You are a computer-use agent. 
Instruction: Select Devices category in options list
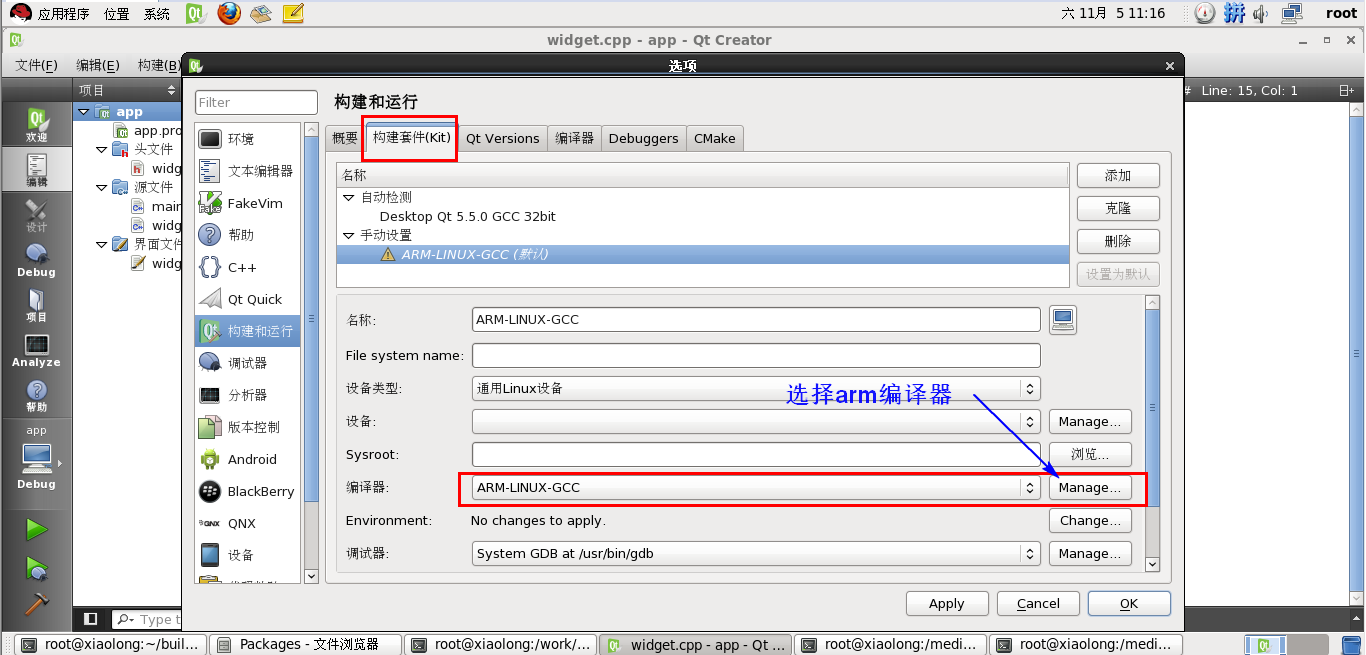(x=248, y=555)
